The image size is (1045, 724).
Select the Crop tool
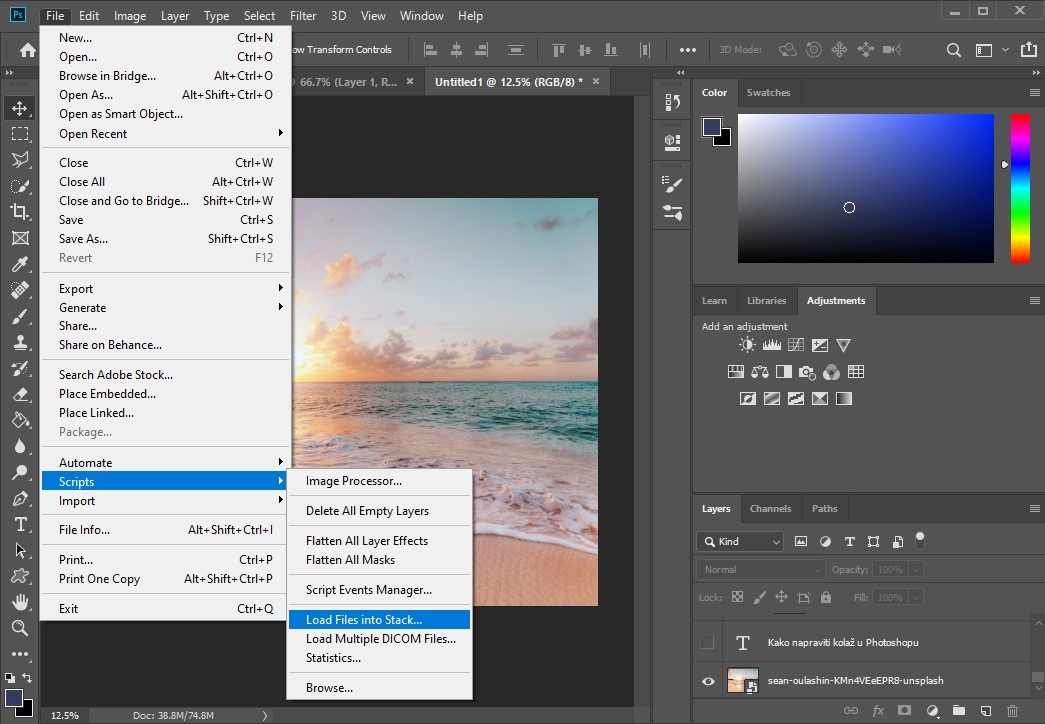coord(20,212)
